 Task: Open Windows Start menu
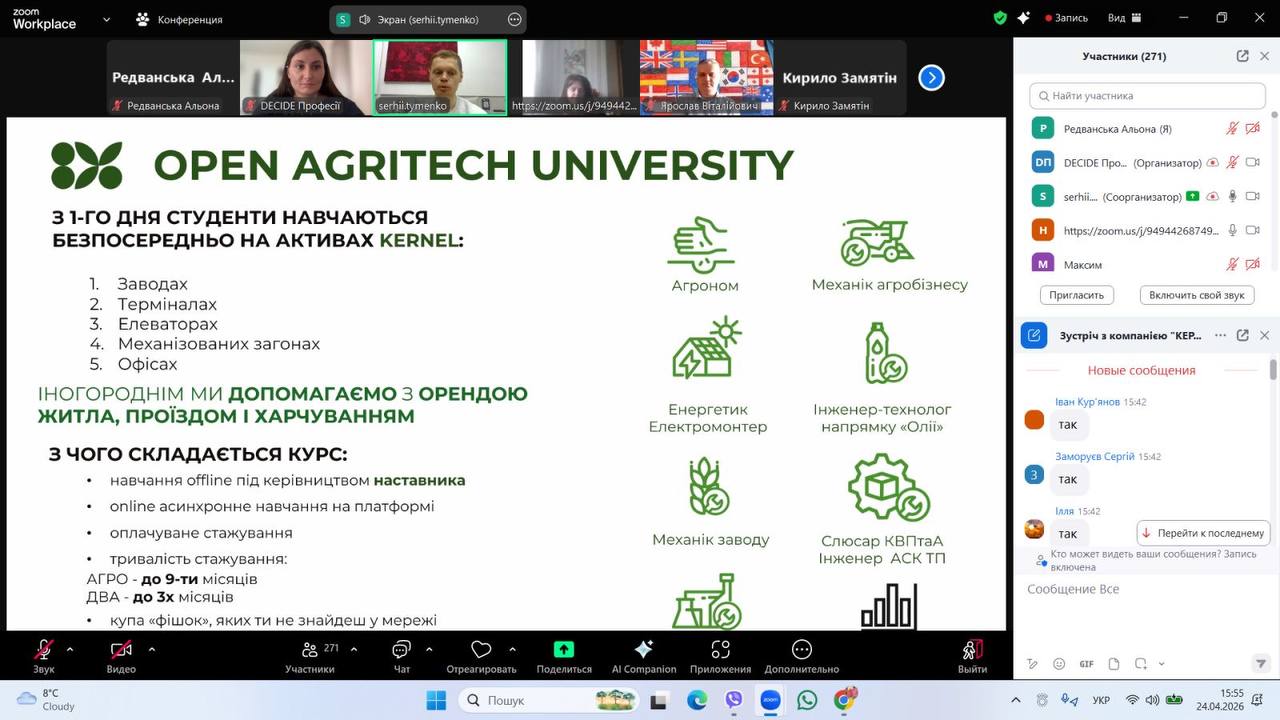435,700
